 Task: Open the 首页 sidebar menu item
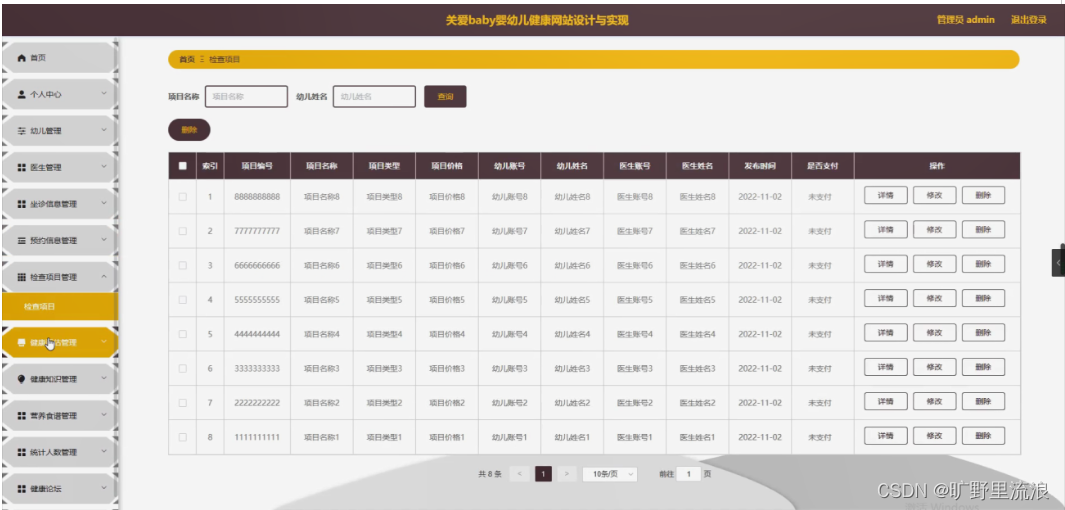[60, 58]
